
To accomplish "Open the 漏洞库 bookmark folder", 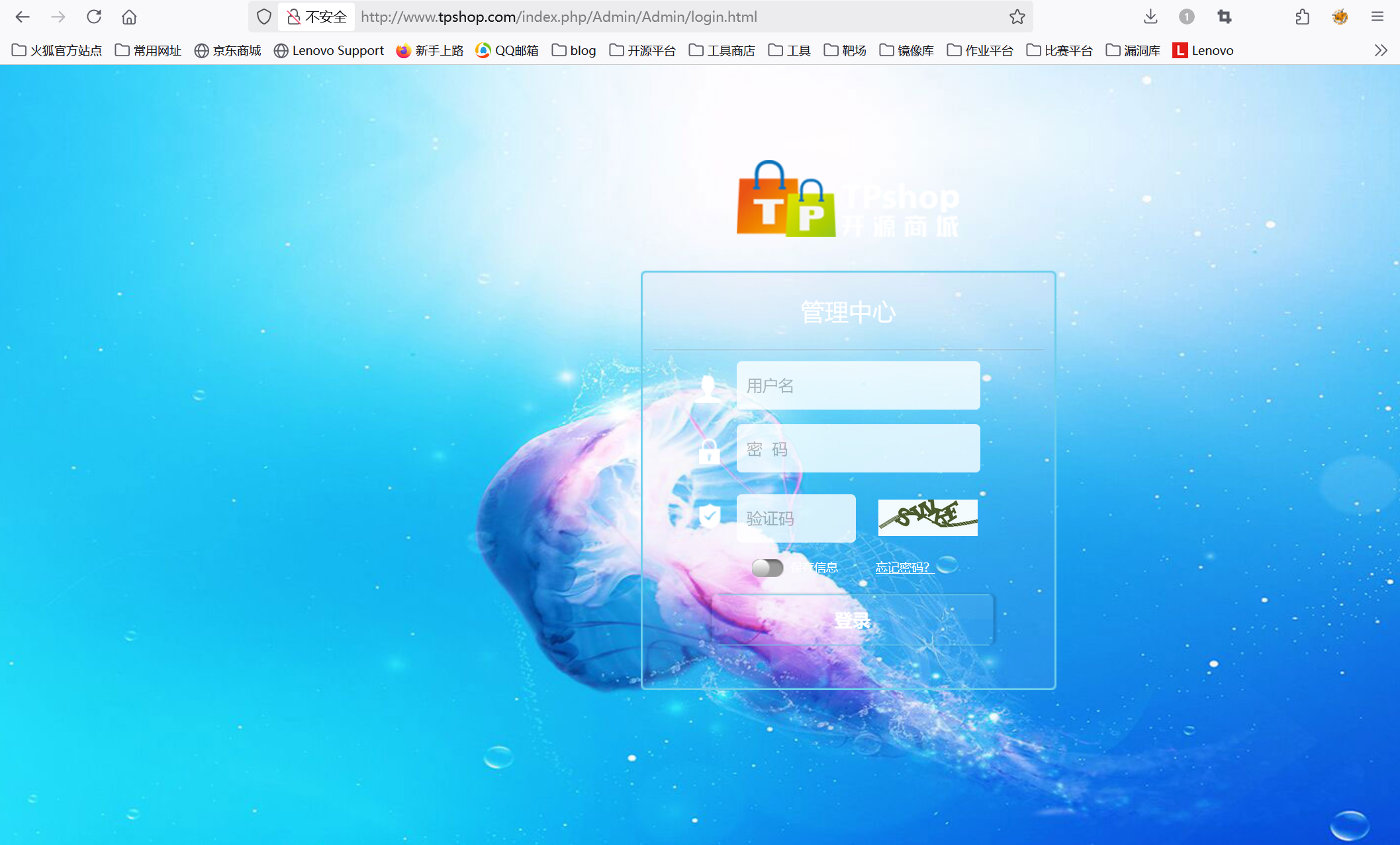I will [1133, 50].
